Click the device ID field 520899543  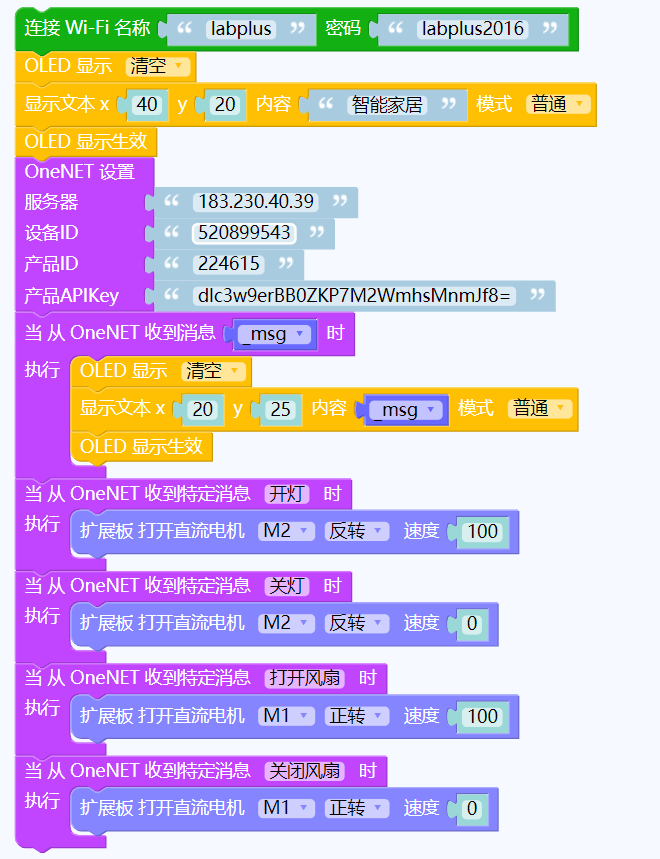coord(244,233)
